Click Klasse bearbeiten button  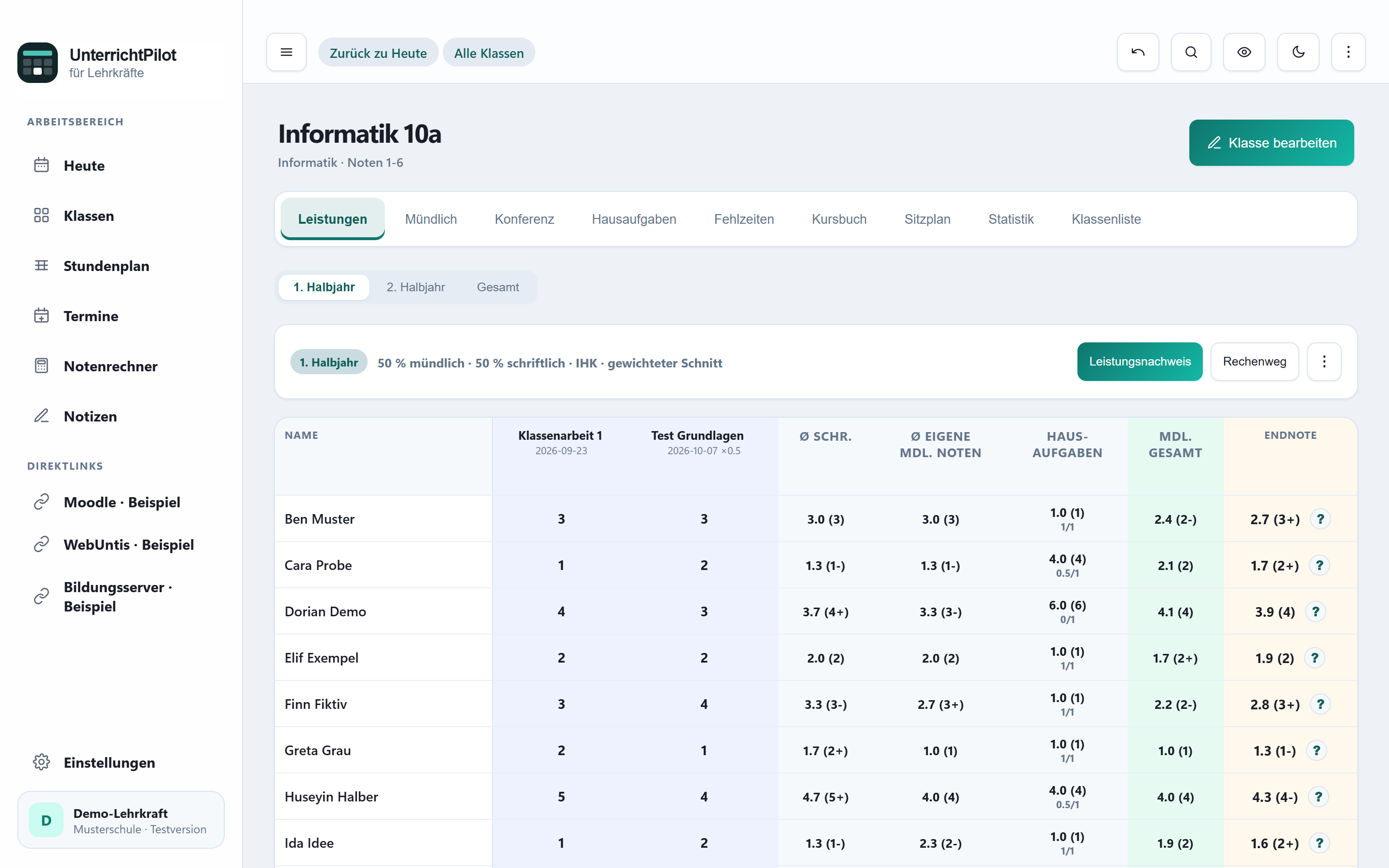coord(1271,143)
